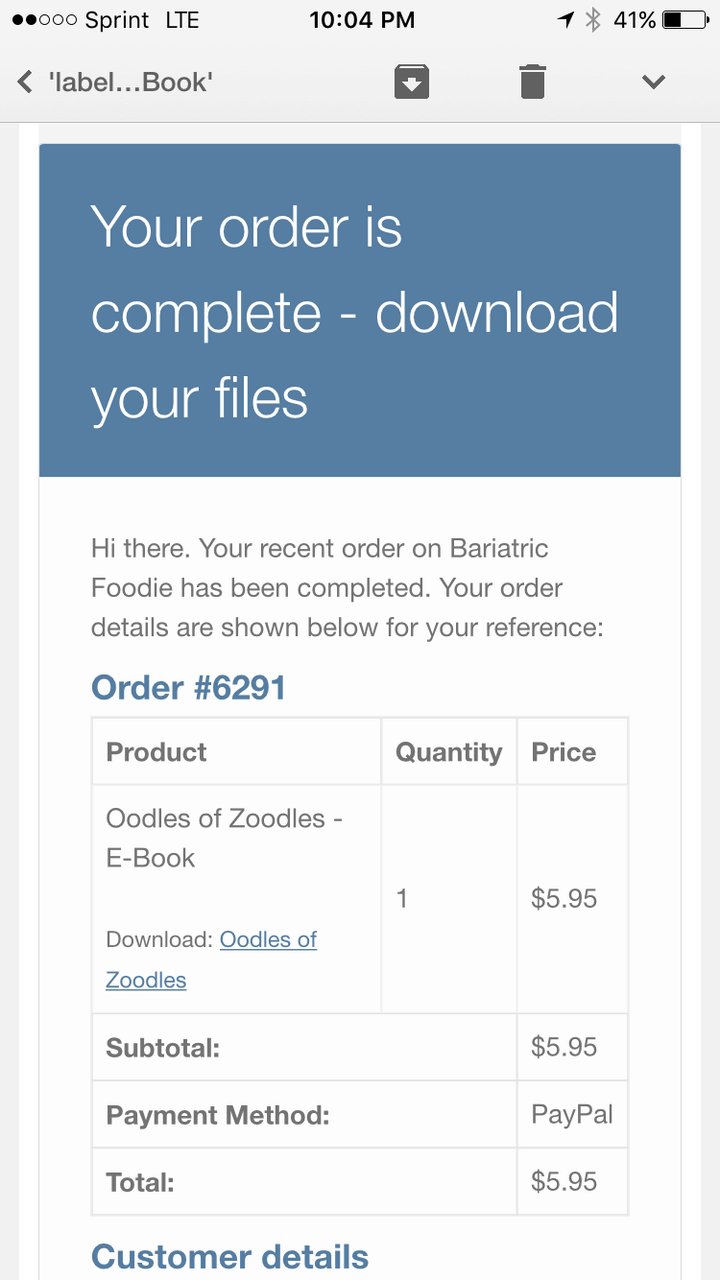Screen dimensions: 720x1280
Task: Tap the Sprint carrier name
Action: (119, 20)
